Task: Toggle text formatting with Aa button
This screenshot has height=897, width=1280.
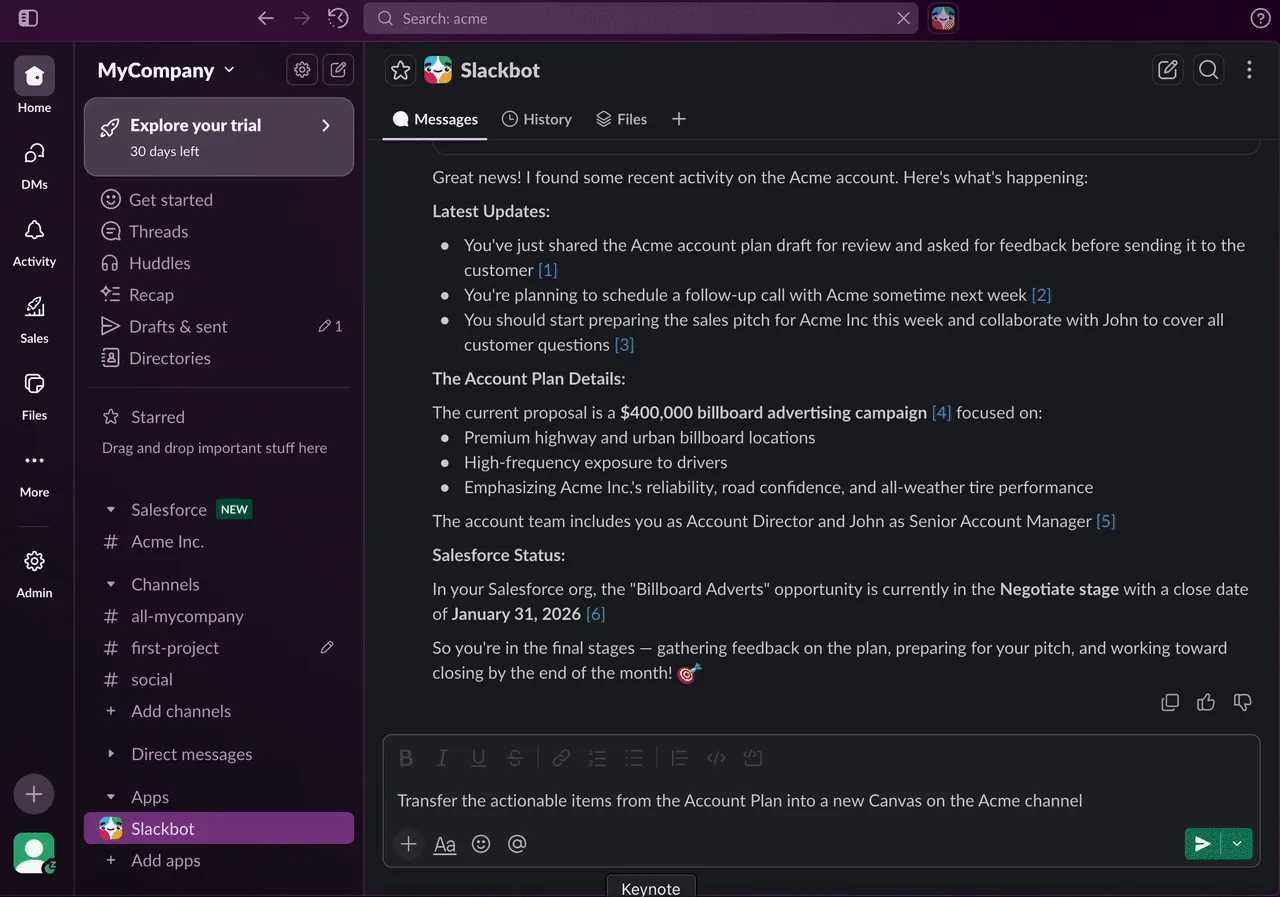Action: click(445, 844)
